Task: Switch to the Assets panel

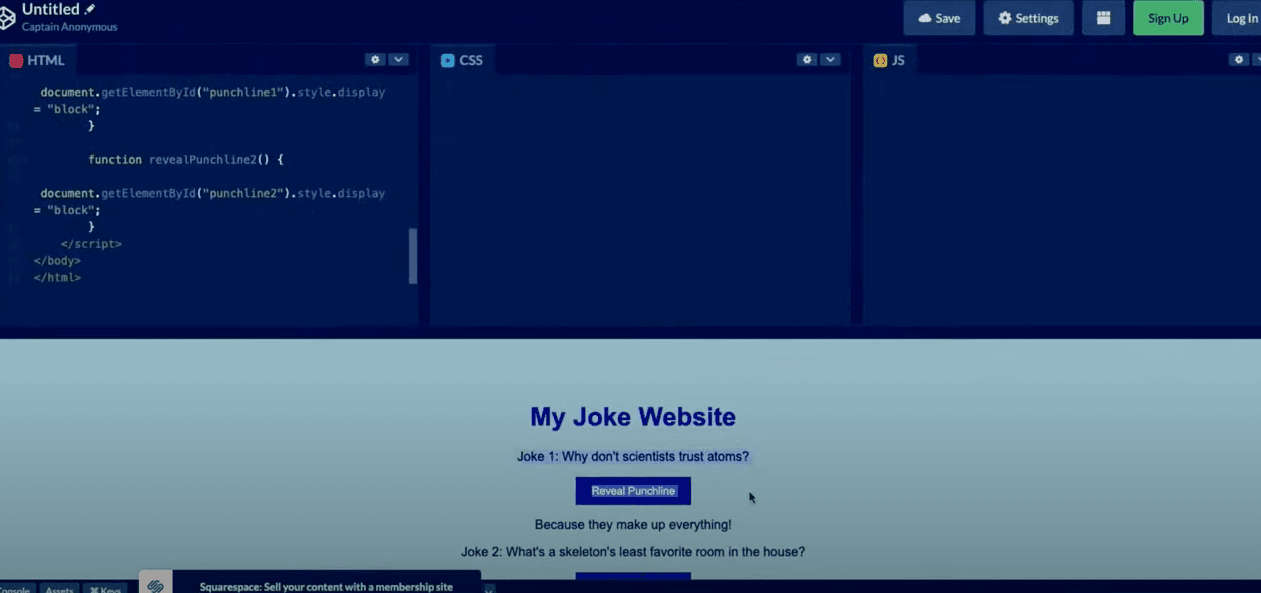Action: click(59, 590)
